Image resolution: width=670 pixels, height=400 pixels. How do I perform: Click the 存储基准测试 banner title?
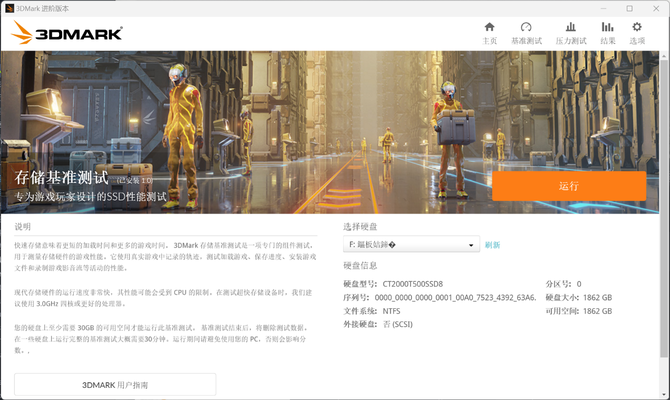pos(62,177)
